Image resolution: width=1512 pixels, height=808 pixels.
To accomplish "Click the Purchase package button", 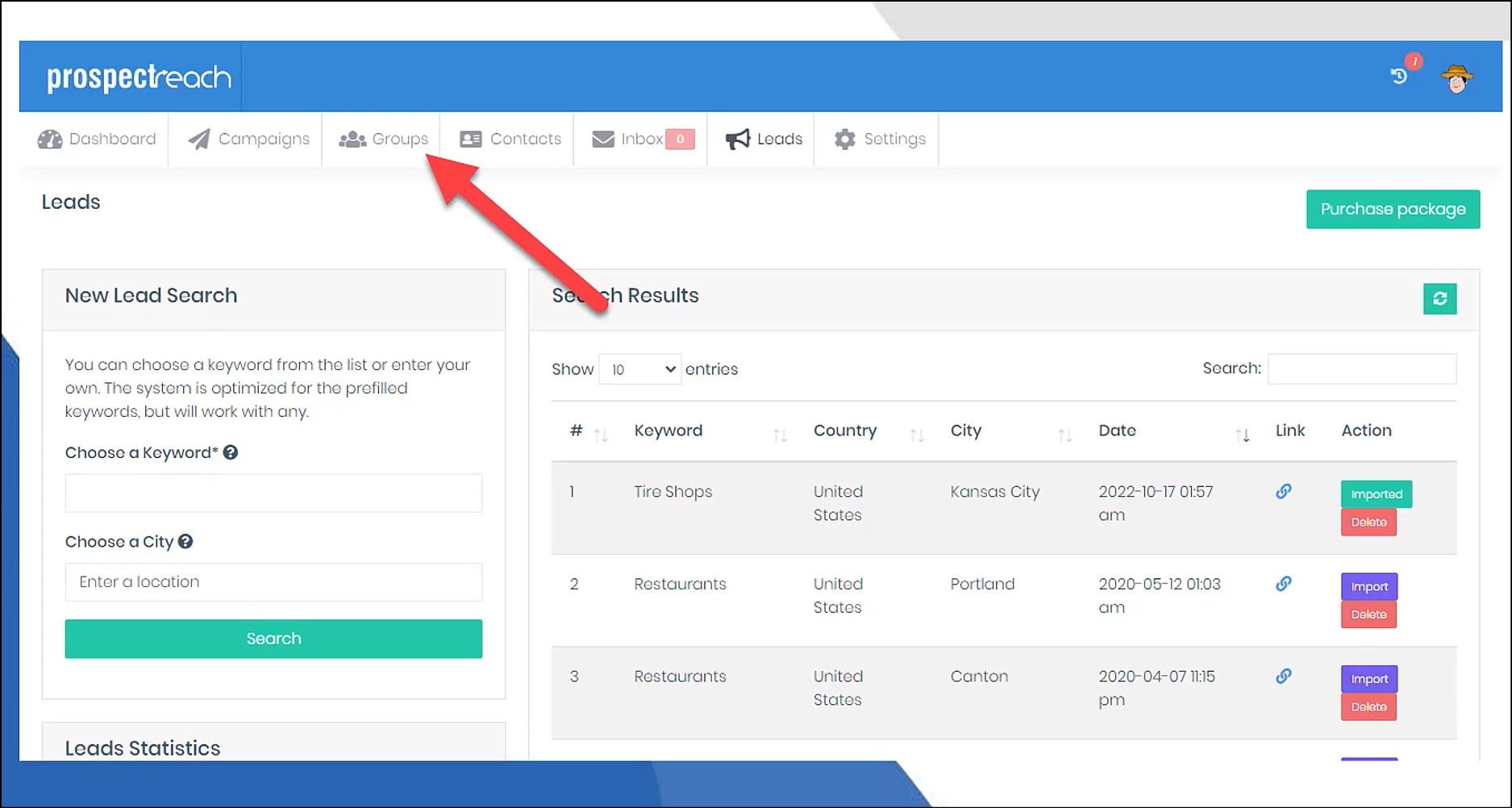I will tap(1393, 209).
